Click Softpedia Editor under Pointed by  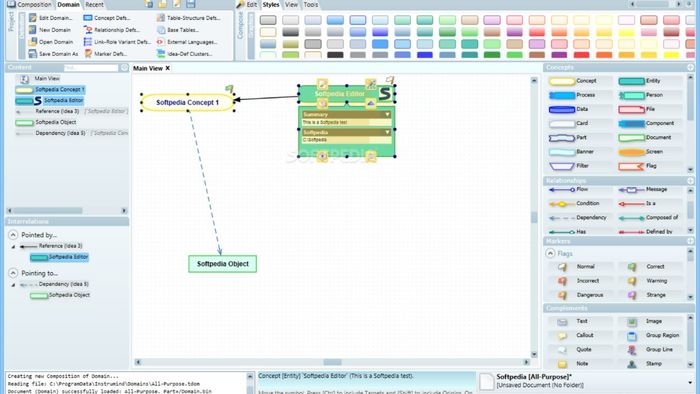[59, 257]
